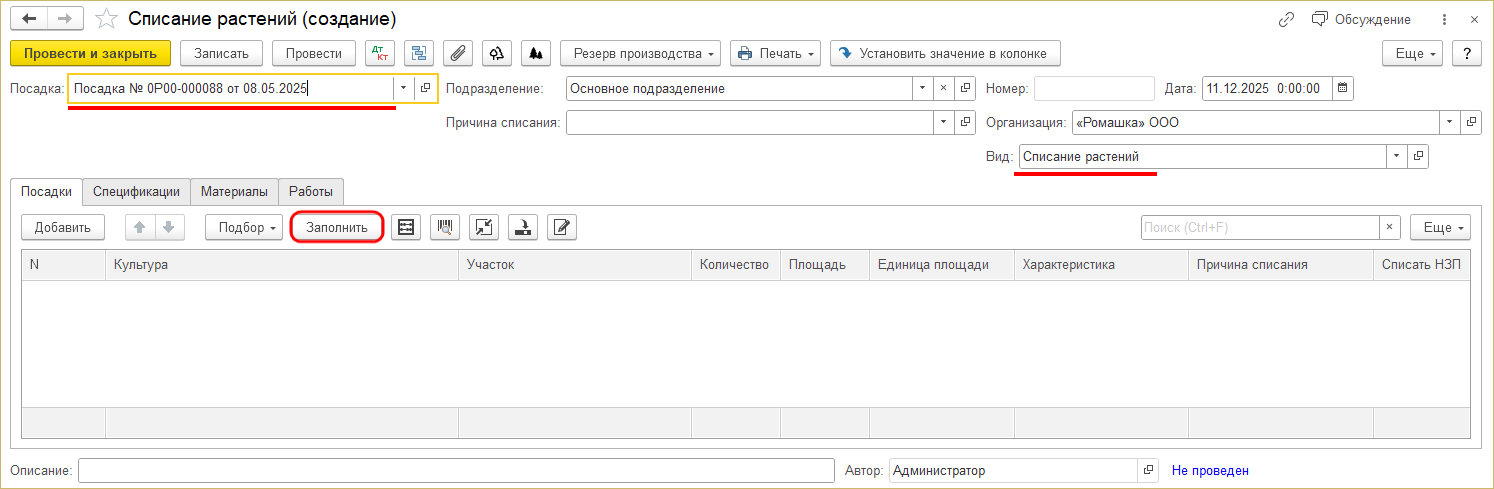Click the calendar icon beside Дата field
1494x489 pixels.
point(1343,89)
